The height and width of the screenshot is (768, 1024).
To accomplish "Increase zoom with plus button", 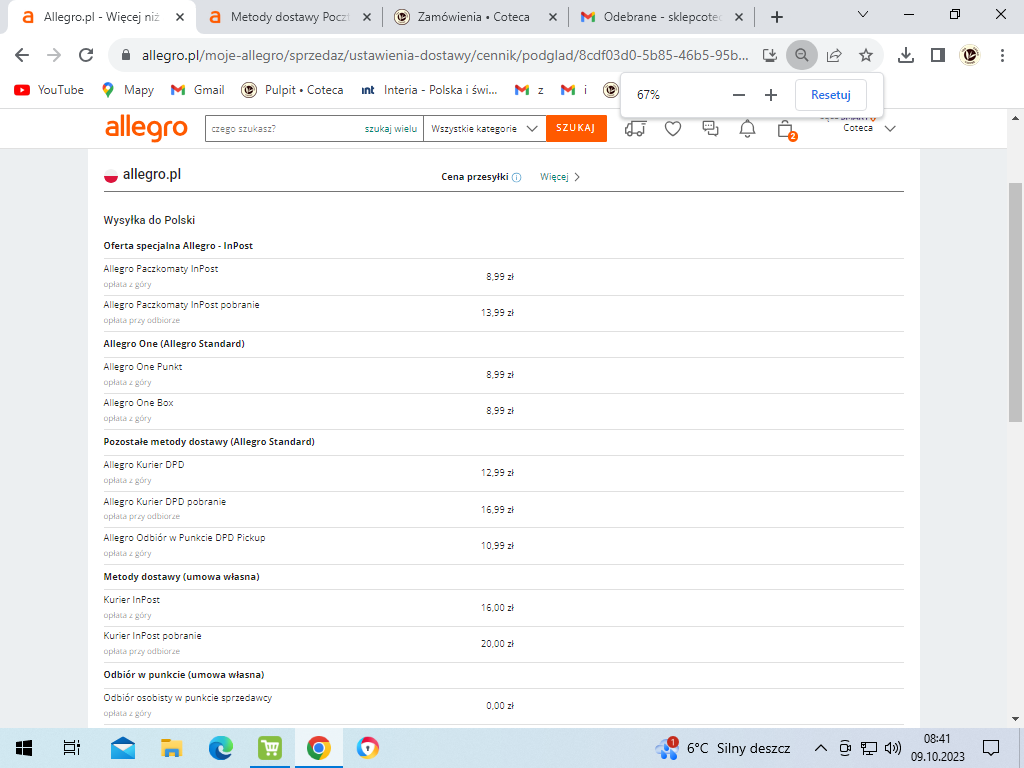I will [x=771, y=95].
